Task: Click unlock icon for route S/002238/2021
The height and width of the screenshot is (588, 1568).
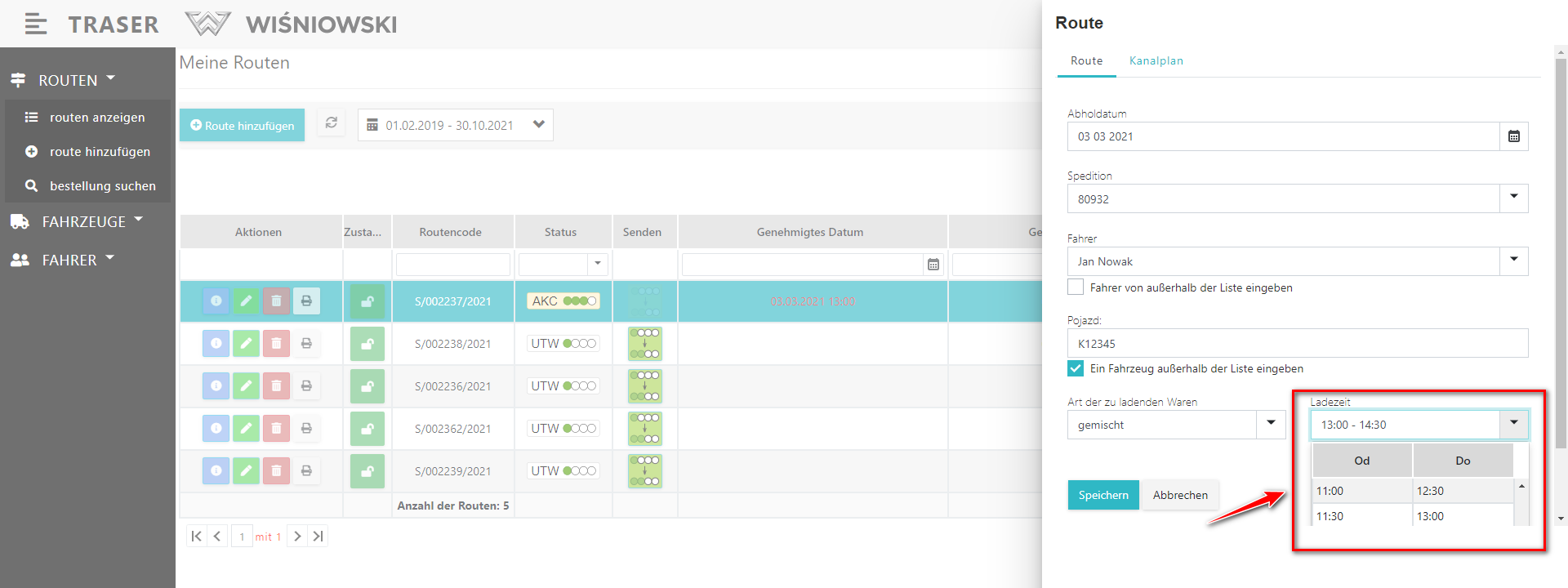Action: coord(367,344)
